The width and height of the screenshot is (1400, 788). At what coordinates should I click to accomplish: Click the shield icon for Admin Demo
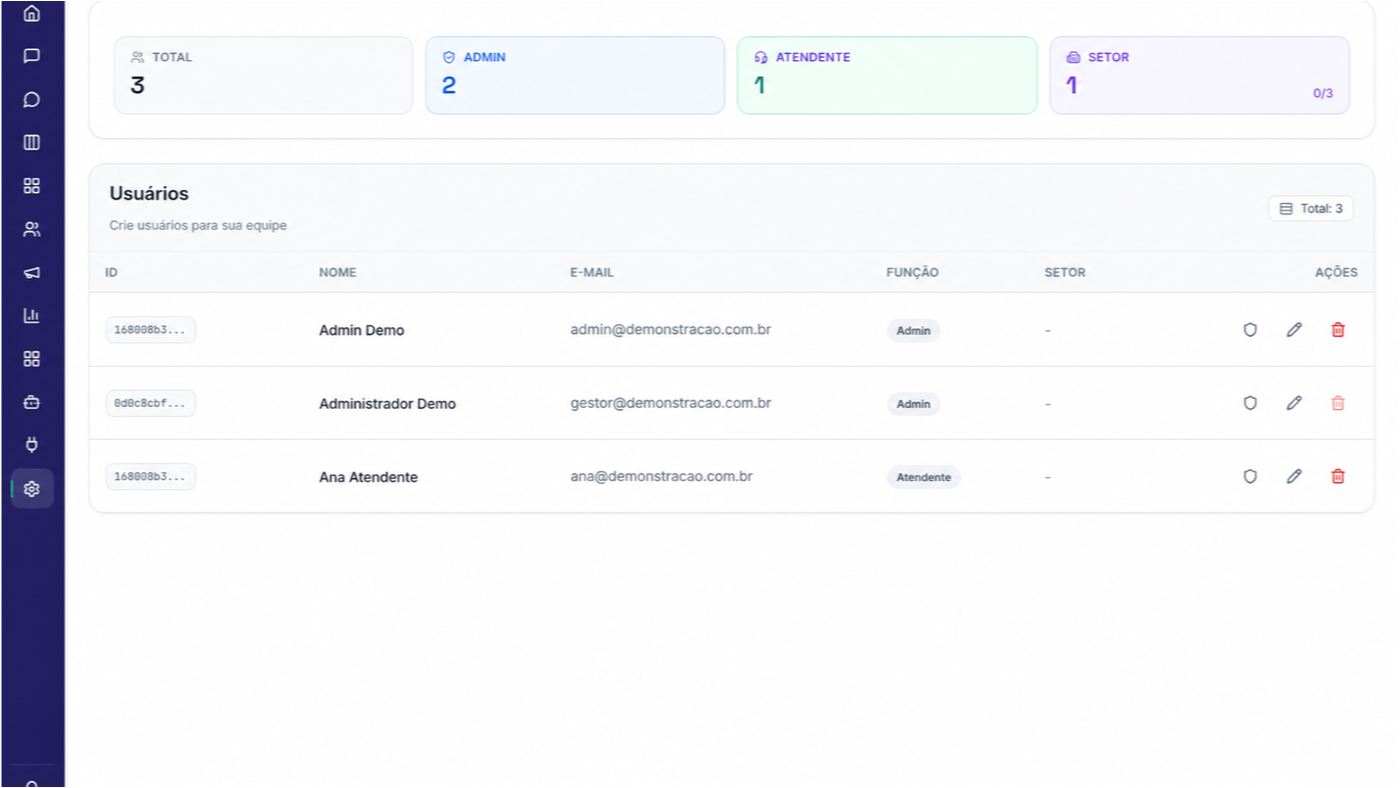click(1250, 329)
